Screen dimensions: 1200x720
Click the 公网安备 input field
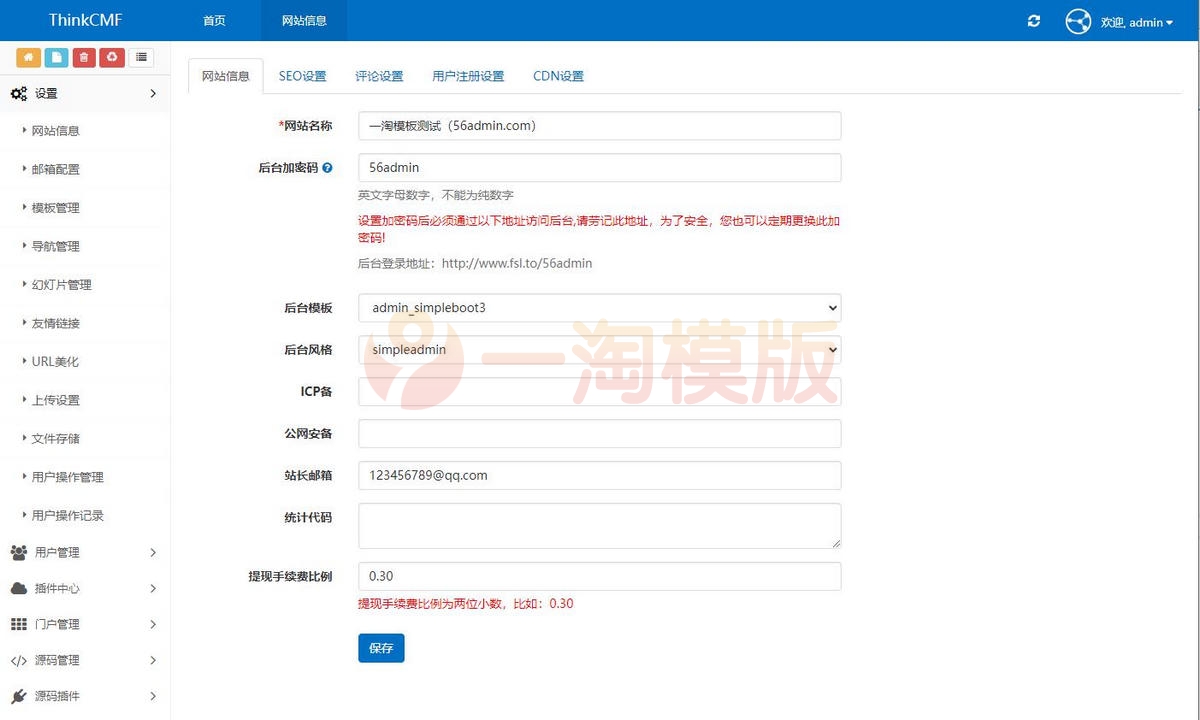(x=599, y=433)
